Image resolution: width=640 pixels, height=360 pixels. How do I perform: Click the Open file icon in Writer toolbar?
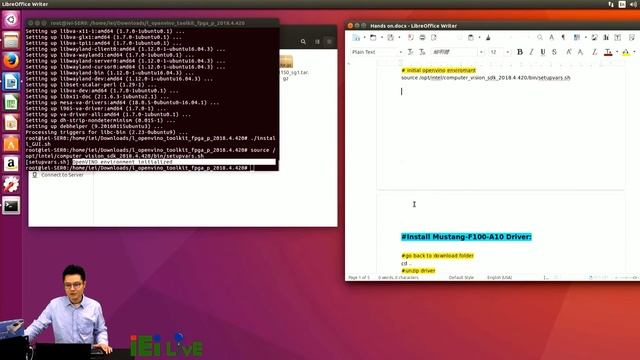373,38
